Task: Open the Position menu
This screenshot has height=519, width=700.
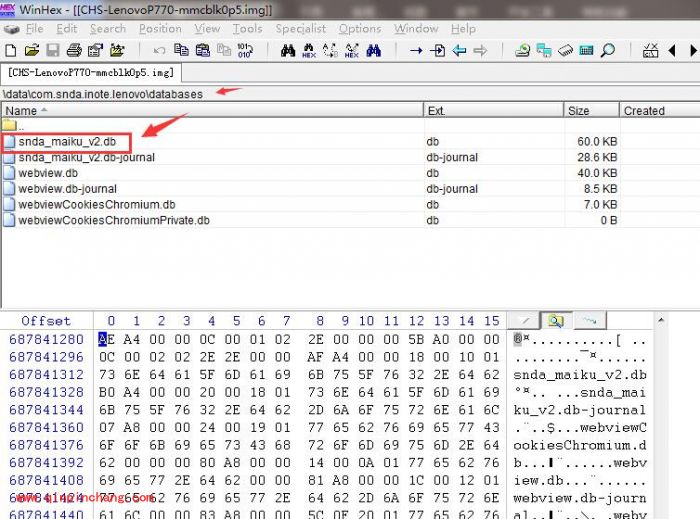Action: (160, 29)
